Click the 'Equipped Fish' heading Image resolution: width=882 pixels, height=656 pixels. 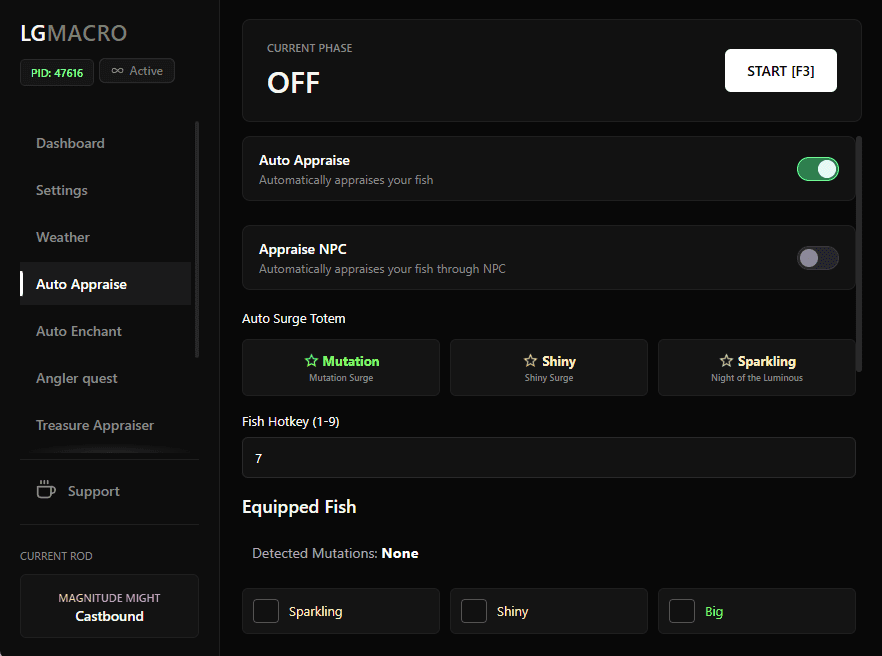(x=299, y=507)
